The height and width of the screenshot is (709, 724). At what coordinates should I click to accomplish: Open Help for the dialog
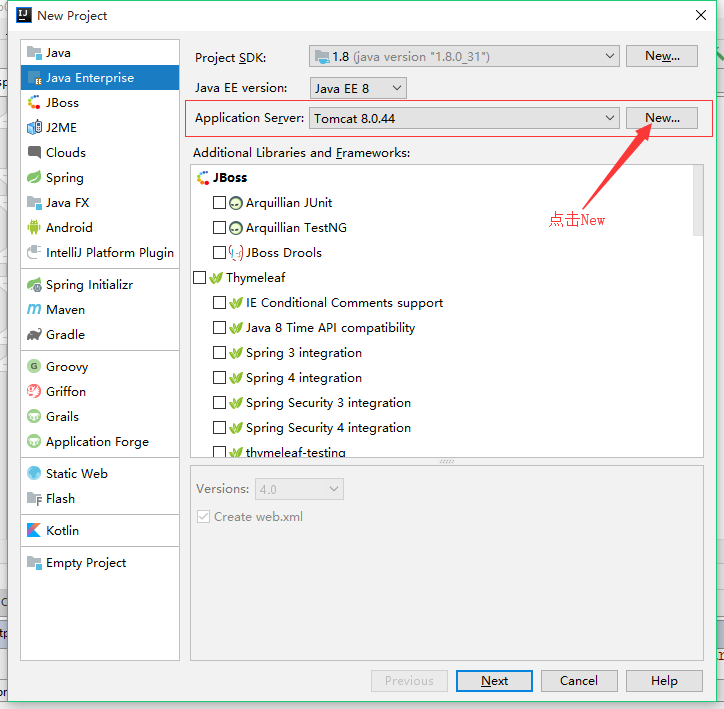(x=664, y=681)
